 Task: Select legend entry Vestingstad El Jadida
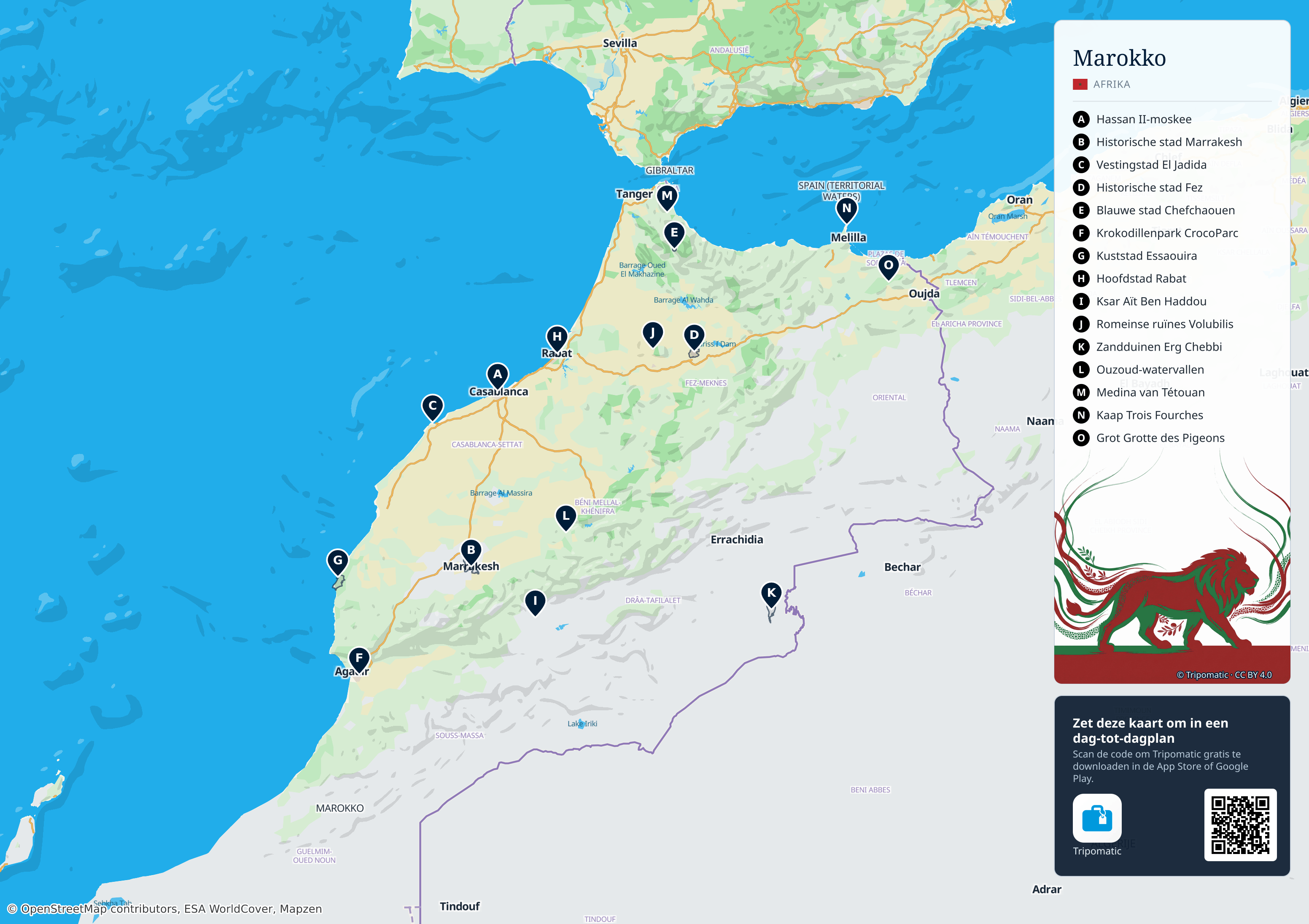point(1151,165)
